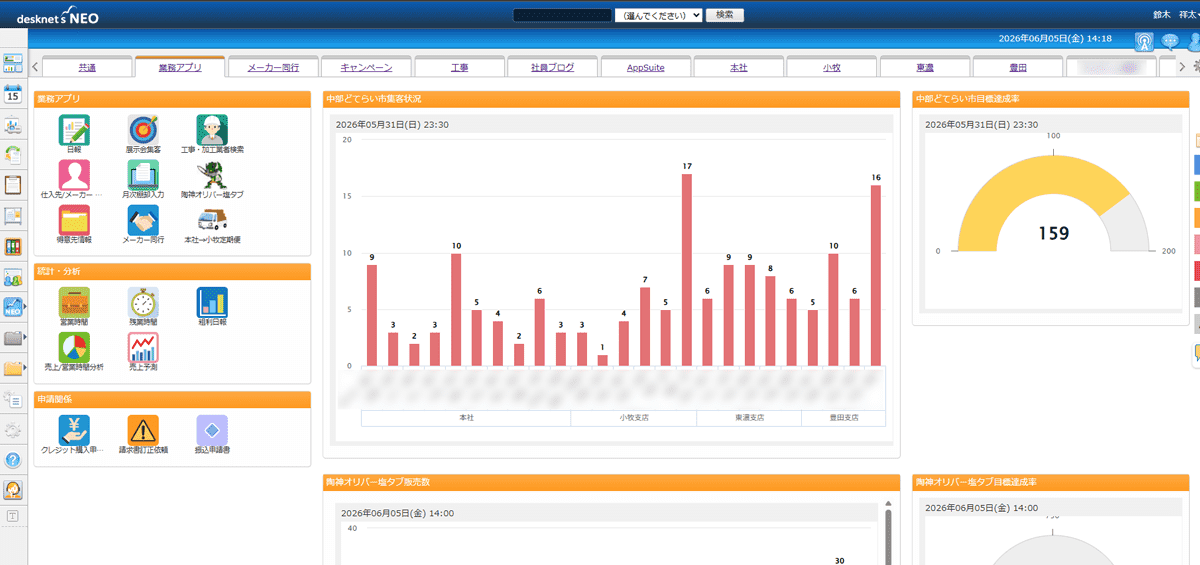This screenshot has width=1200, height=565.
Task: Launch 工事・加工業者検索 worker icon
Action: point(212,129)
